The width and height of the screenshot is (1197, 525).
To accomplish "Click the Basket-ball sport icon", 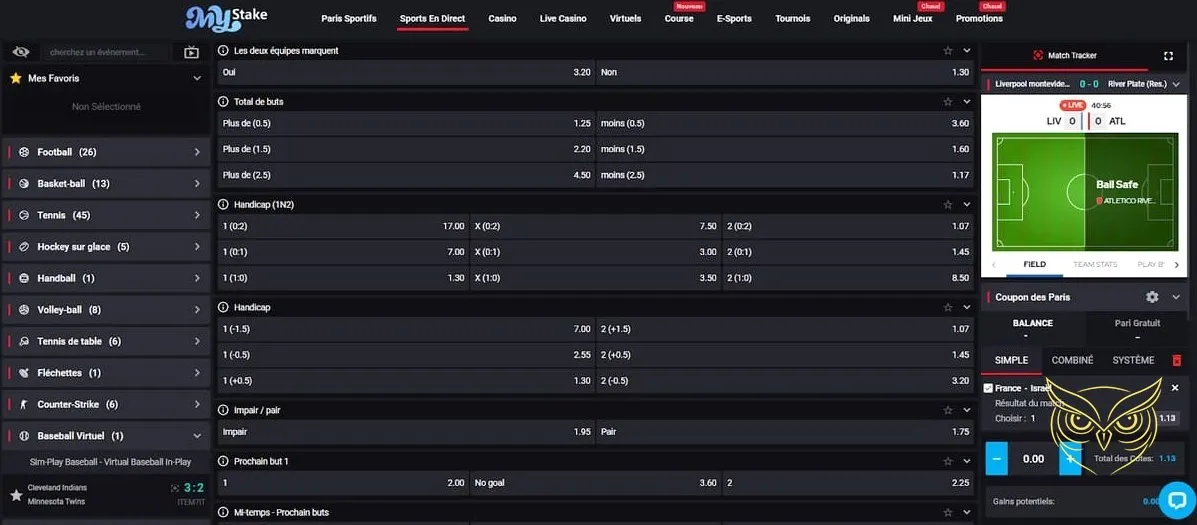I will coord(24,184).
